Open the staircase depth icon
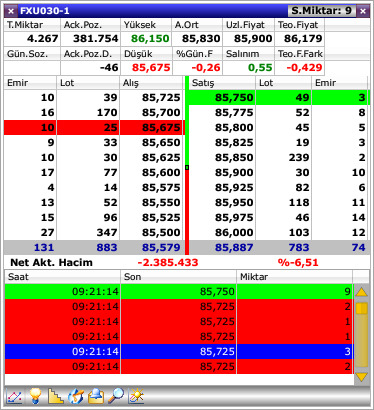Image resolution: width=374 pixels, height=410 pixels. pyautogui.click(x=55, y=396)
